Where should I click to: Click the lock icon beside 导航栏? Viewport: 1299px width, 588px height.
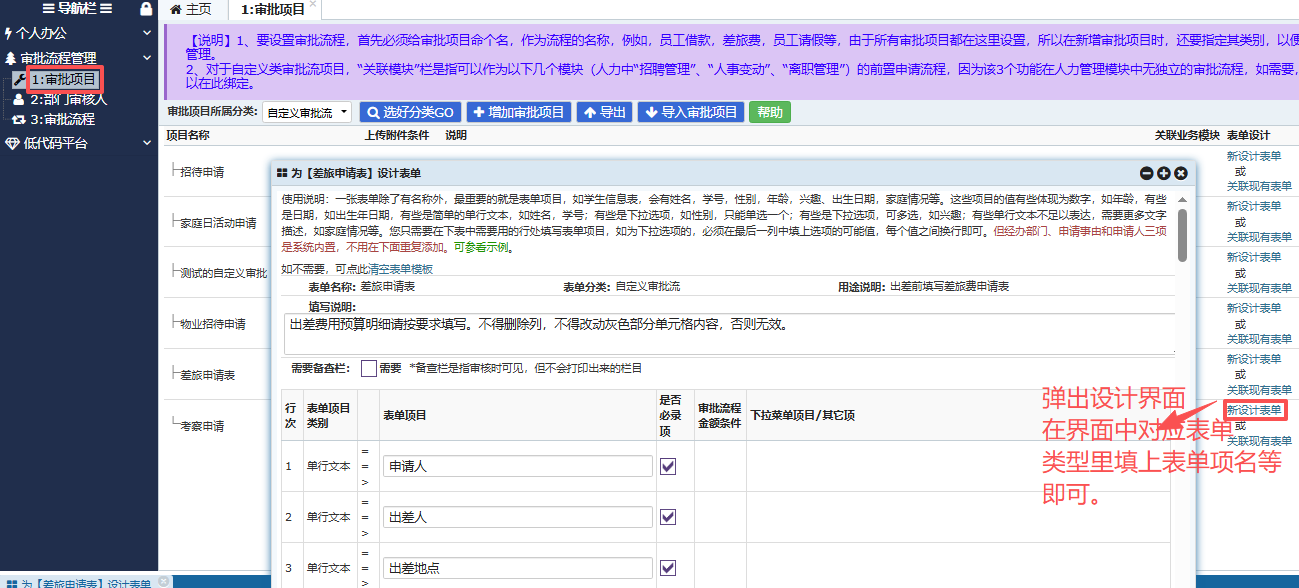coord(146,9)
